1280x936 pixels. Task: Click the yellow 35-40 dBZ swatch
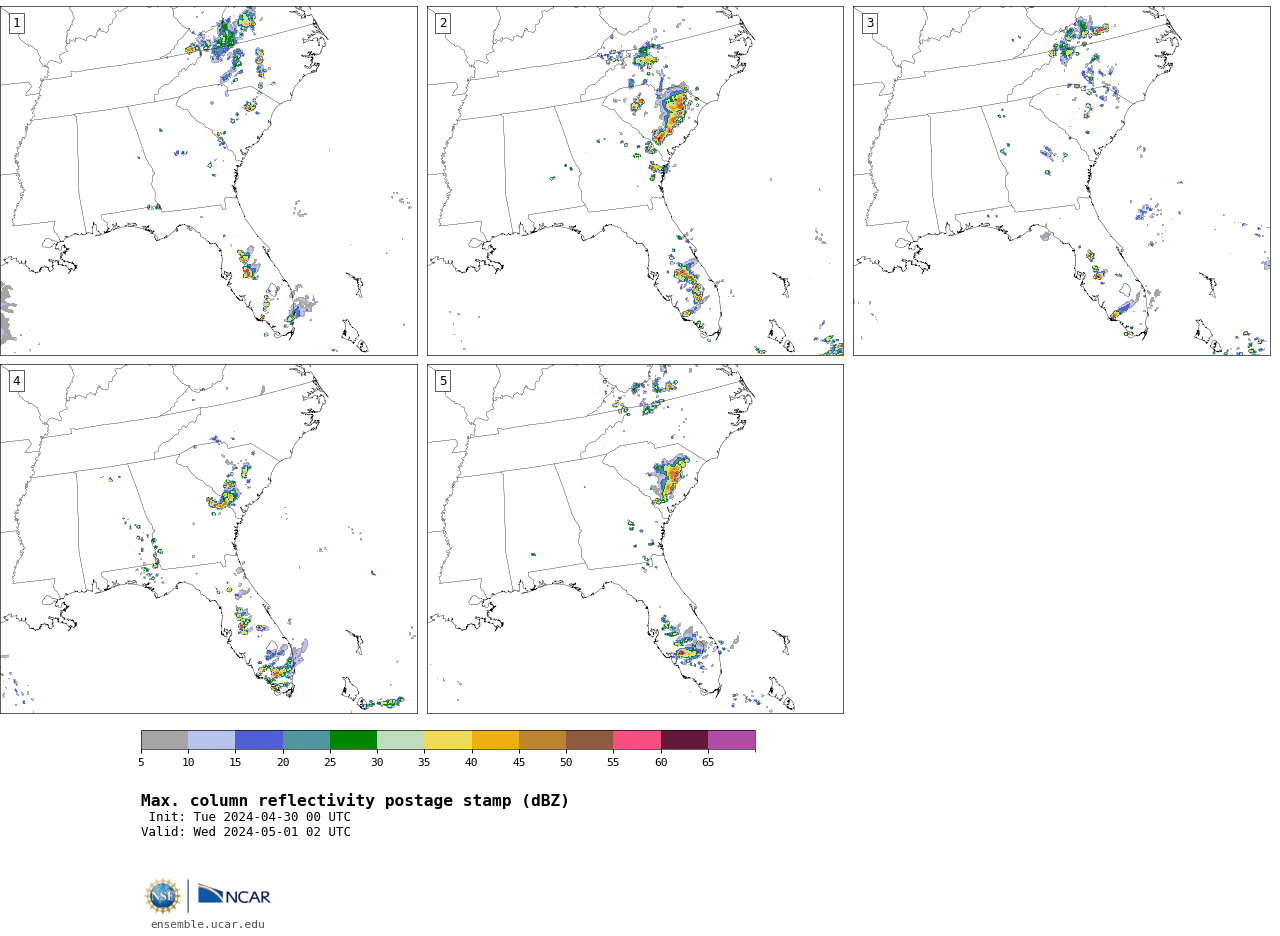(x=448, y=740)
